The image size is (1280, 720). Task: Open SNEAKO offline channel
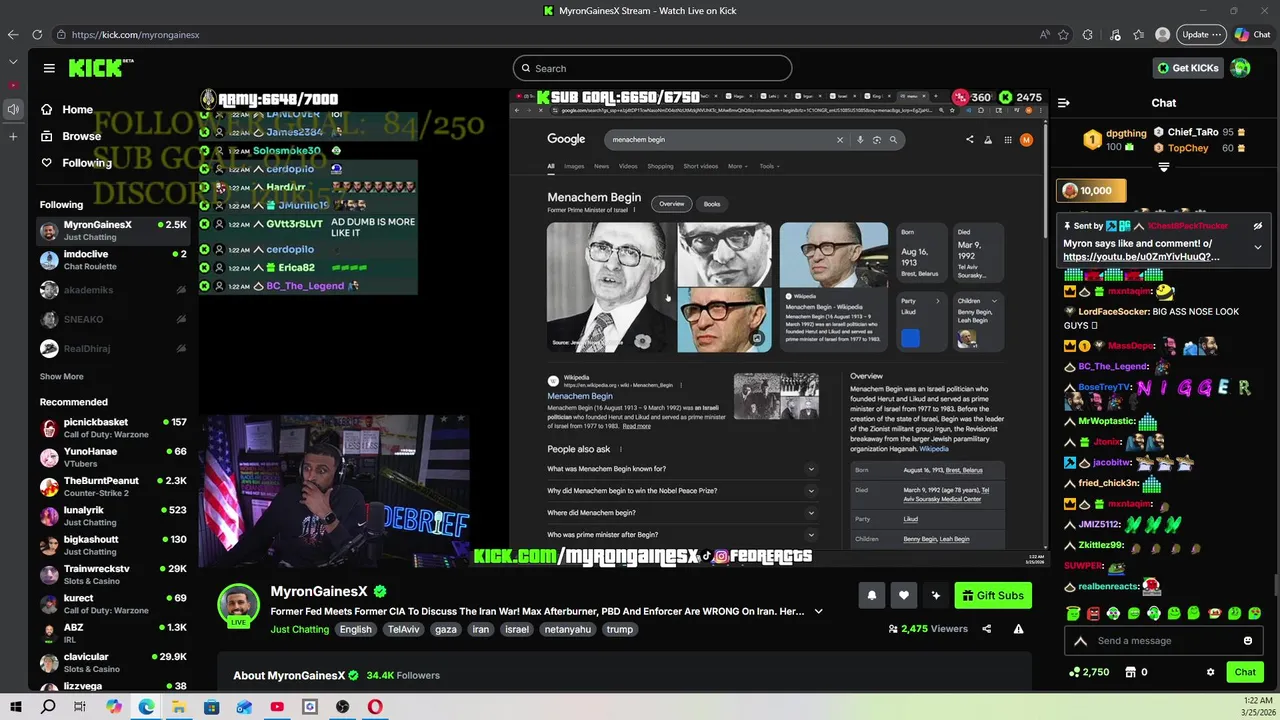(113, 319)
